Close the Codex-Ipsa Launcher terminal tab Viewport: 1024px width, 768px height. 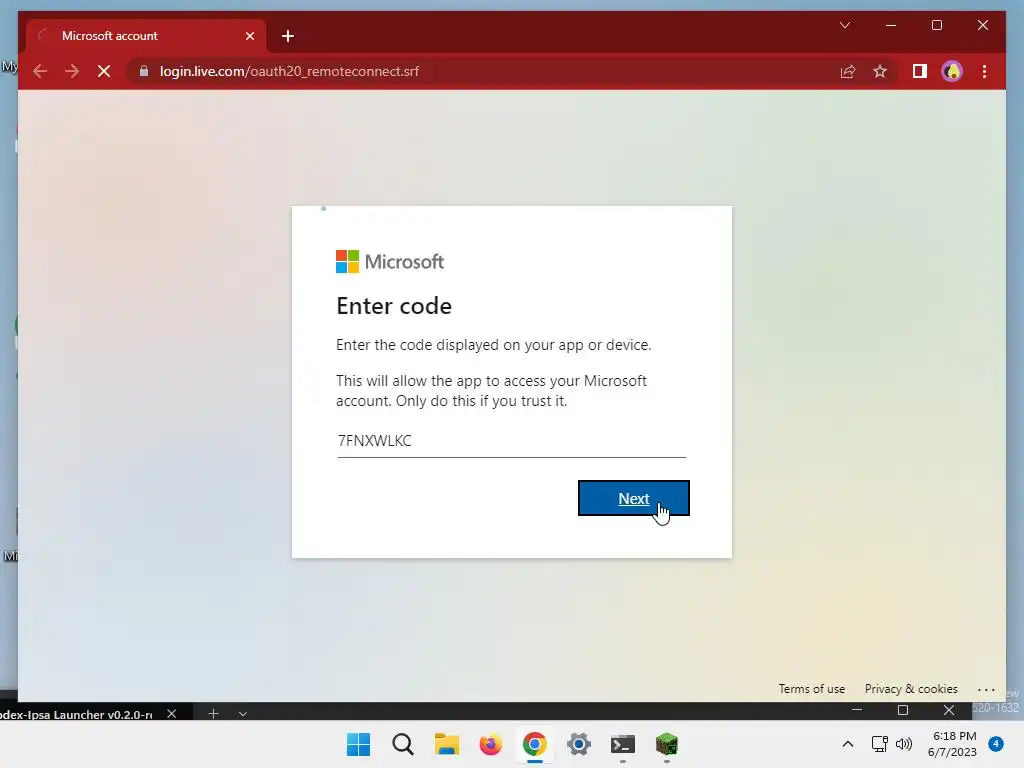(172, 714)
